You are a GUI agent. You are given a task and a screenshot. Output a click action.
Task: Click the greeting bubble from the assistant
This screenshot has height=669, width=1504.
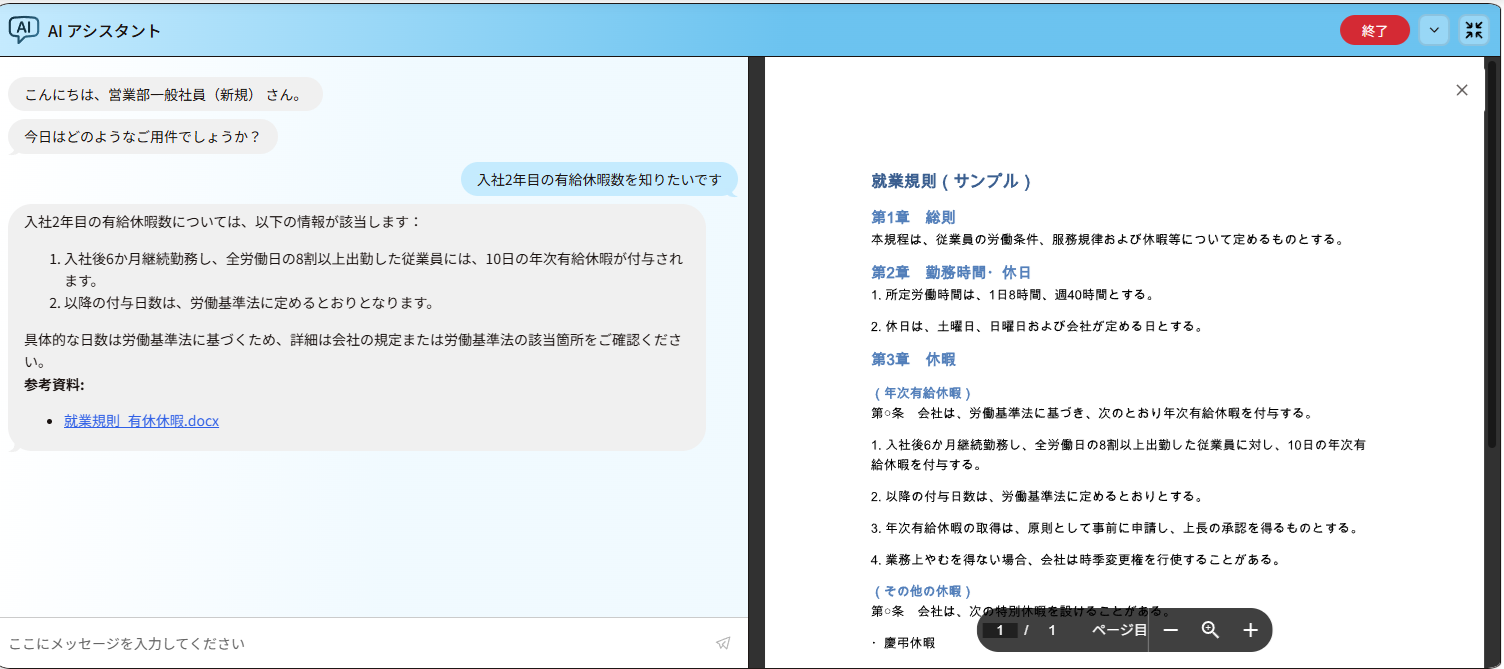(164, 93)
